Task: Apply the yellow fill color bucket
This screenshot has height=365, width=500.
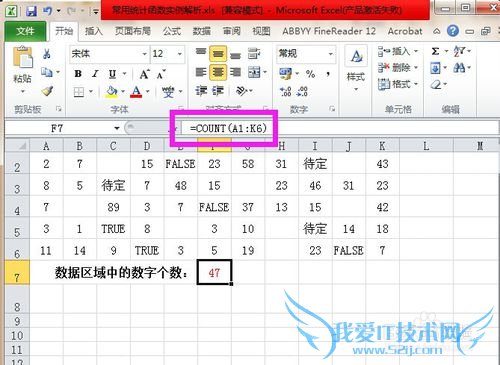Action: pos(112,91)
